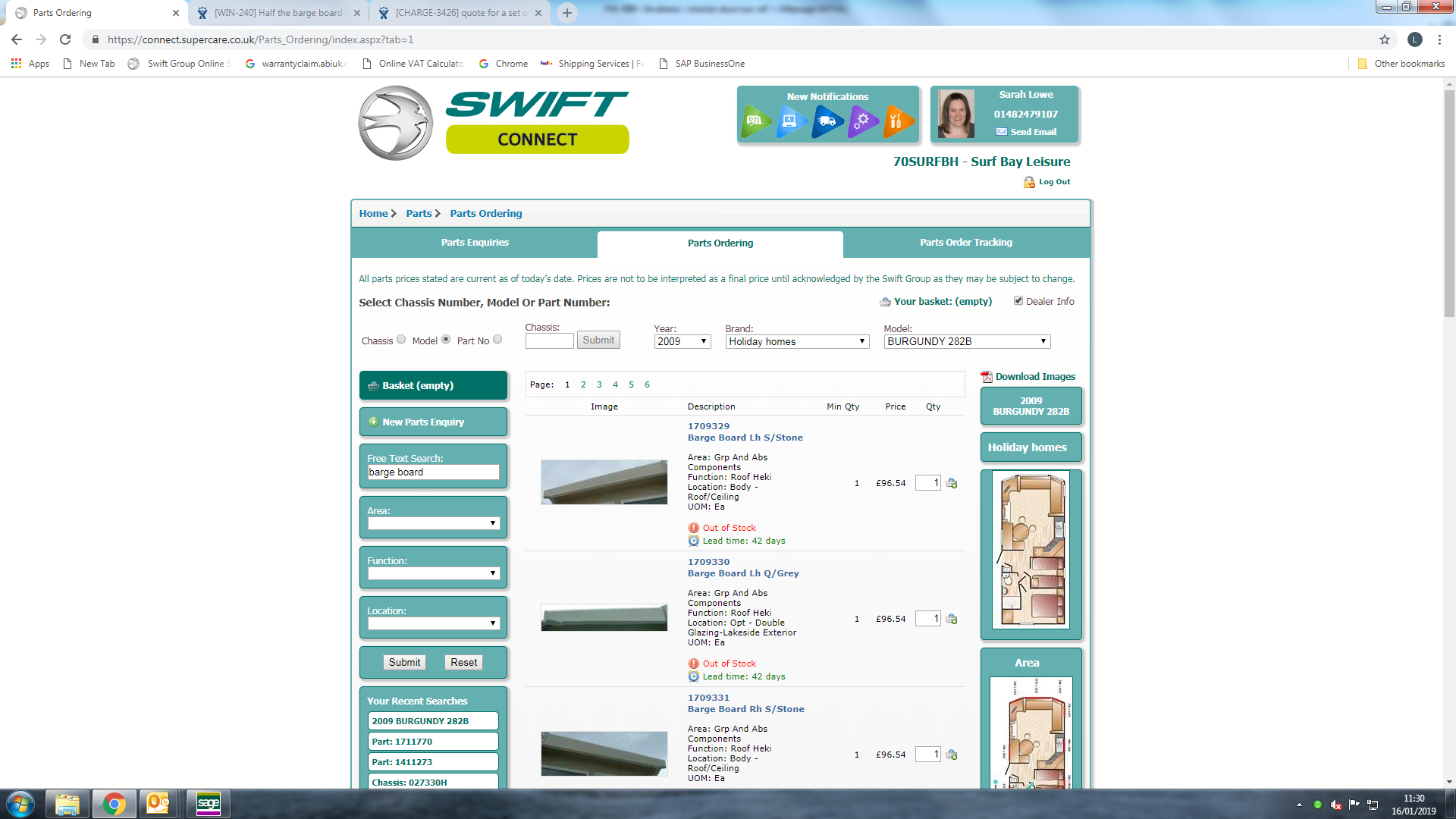Open the Model dropdown showing BURGUNDY 282B
Image resolution: width=1456 pixels, height=819 pixels.
967,342
